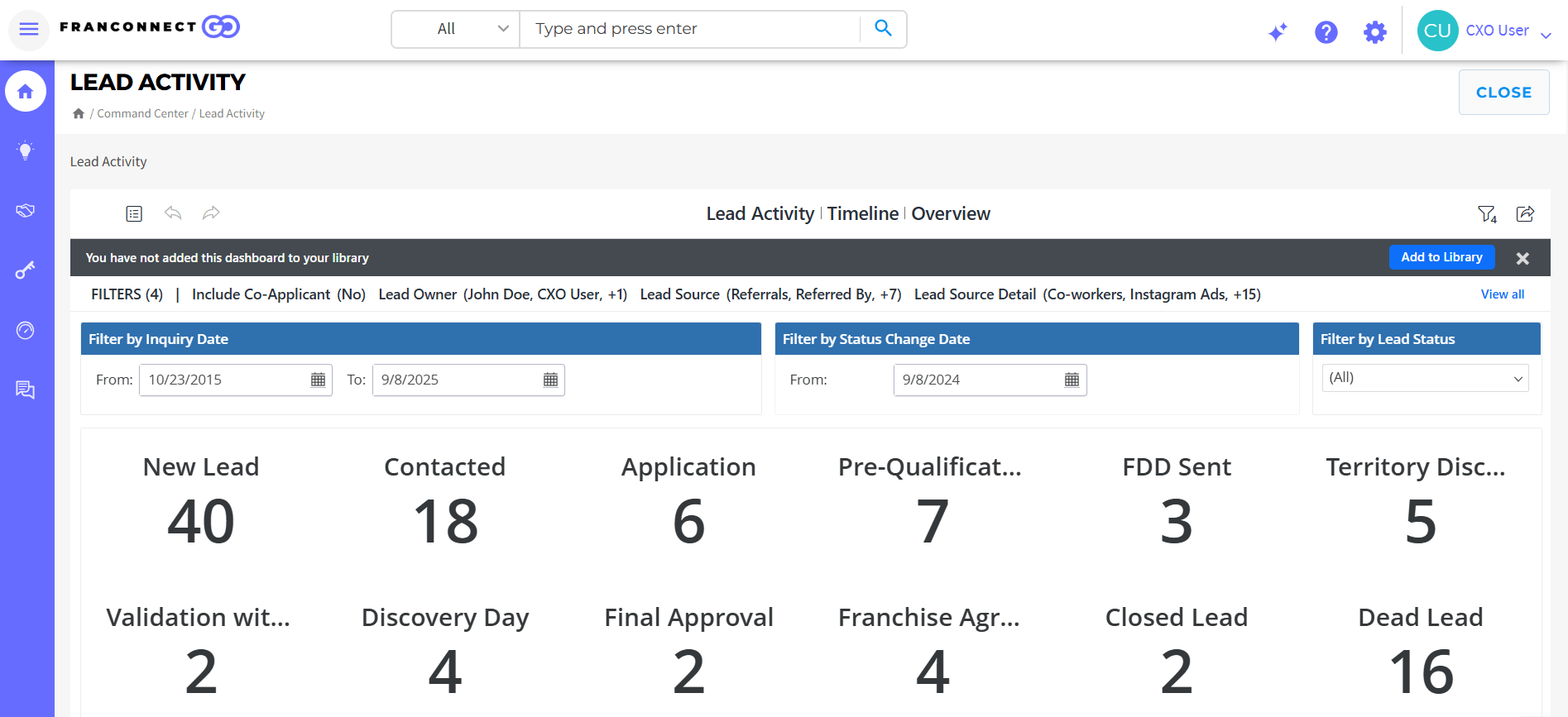
Task: Open the Inquiry Date To calendar picker
Action: click(x=550, y=380)
